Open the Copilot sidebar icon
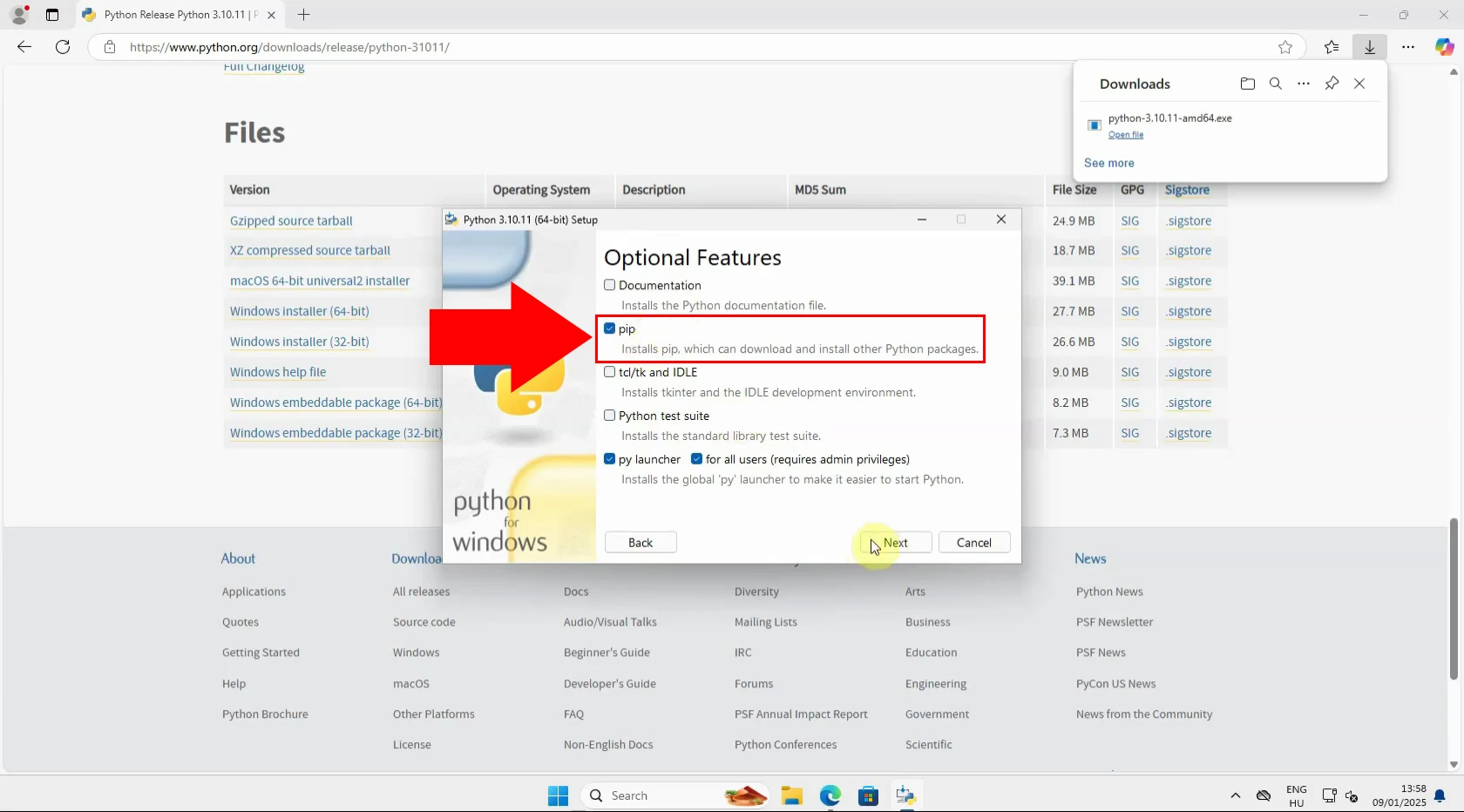 pos(1445,47)
